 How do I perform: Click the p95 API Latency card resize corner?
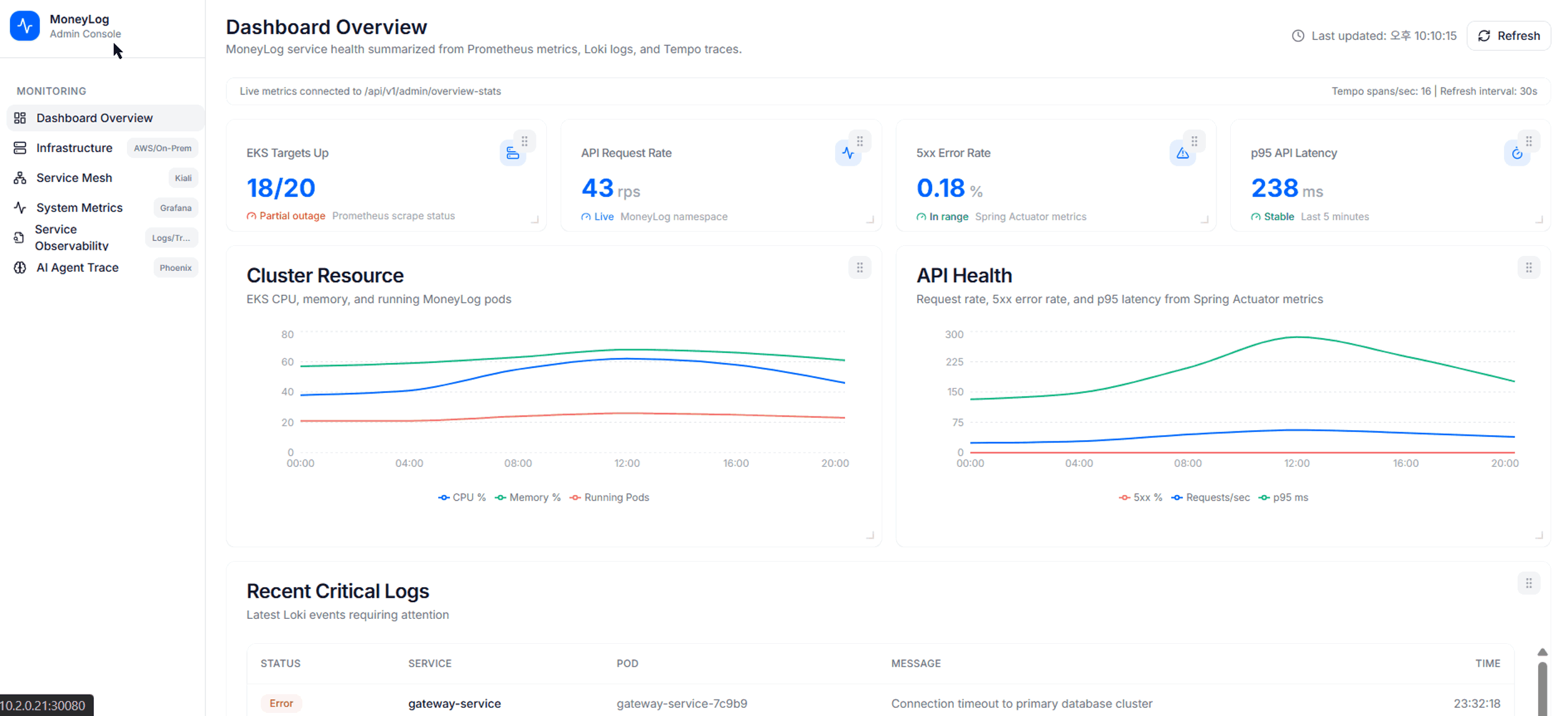pyautogui.click(x=1539, y=220)
